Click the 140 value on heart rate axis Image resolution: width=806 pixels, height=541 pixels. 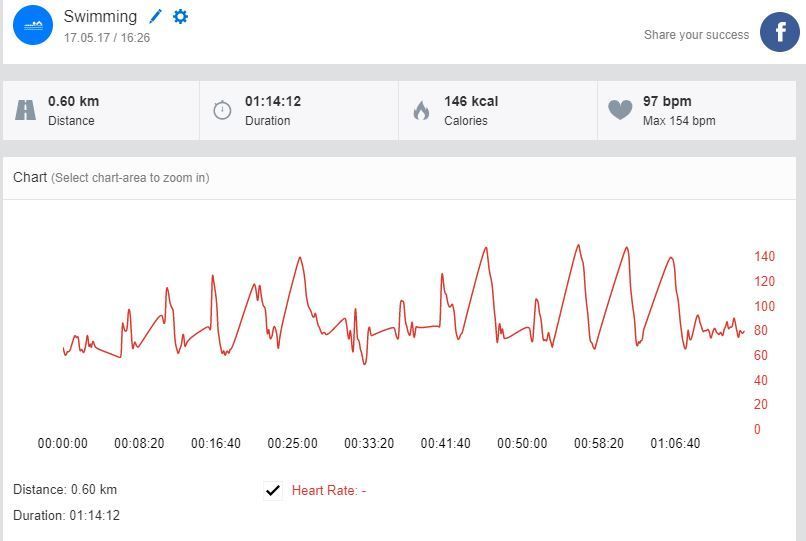click(764, 257)
